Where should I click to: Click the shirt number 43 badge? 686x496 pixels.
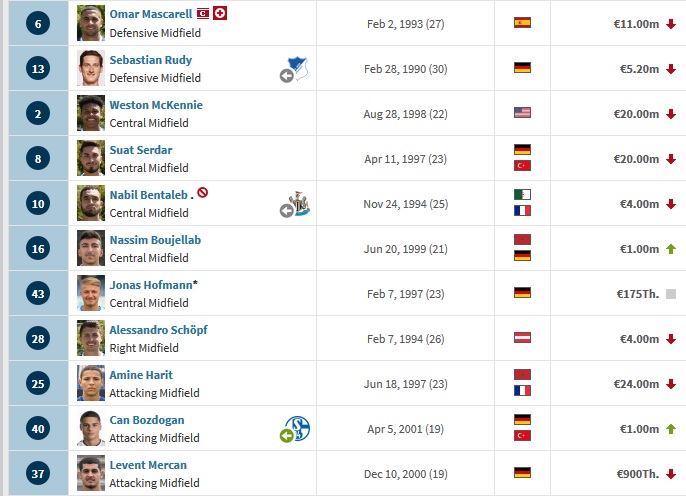pyautogui.click(x=37, y=294)
